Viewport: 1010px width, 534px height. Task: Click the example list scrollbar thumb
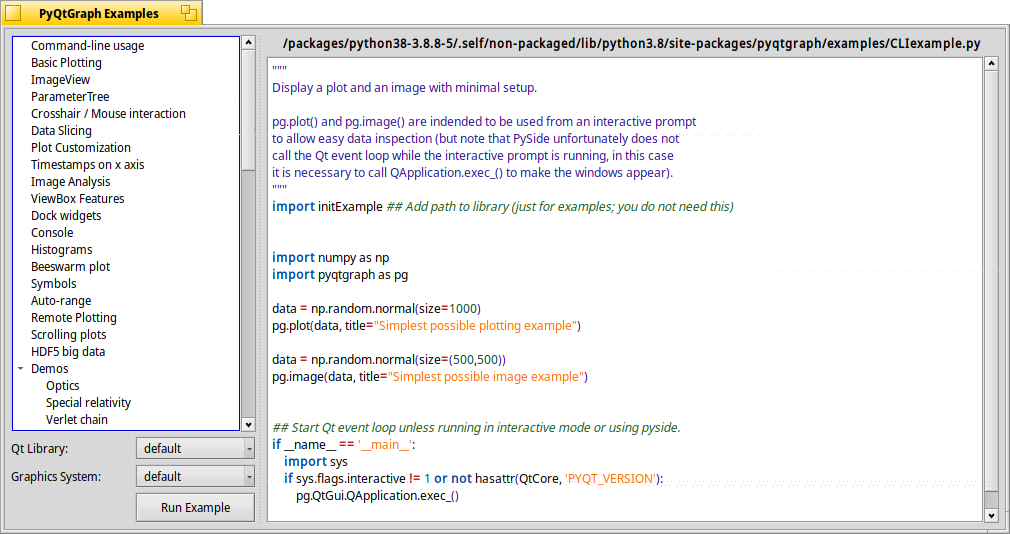point(248,110)
